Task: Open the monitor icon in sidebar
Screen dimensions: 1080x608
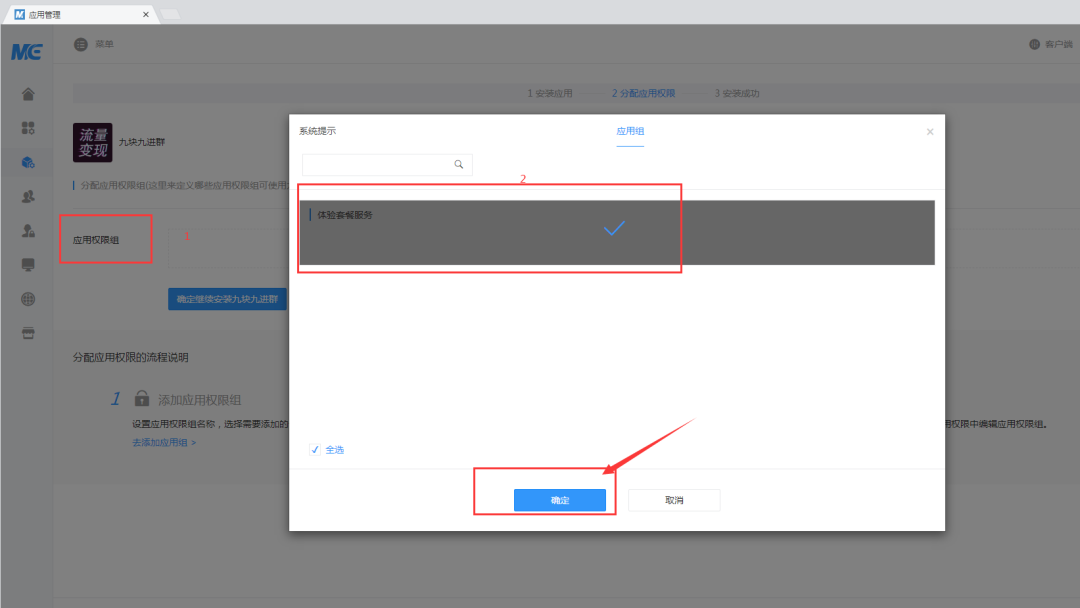Action: 28,265
